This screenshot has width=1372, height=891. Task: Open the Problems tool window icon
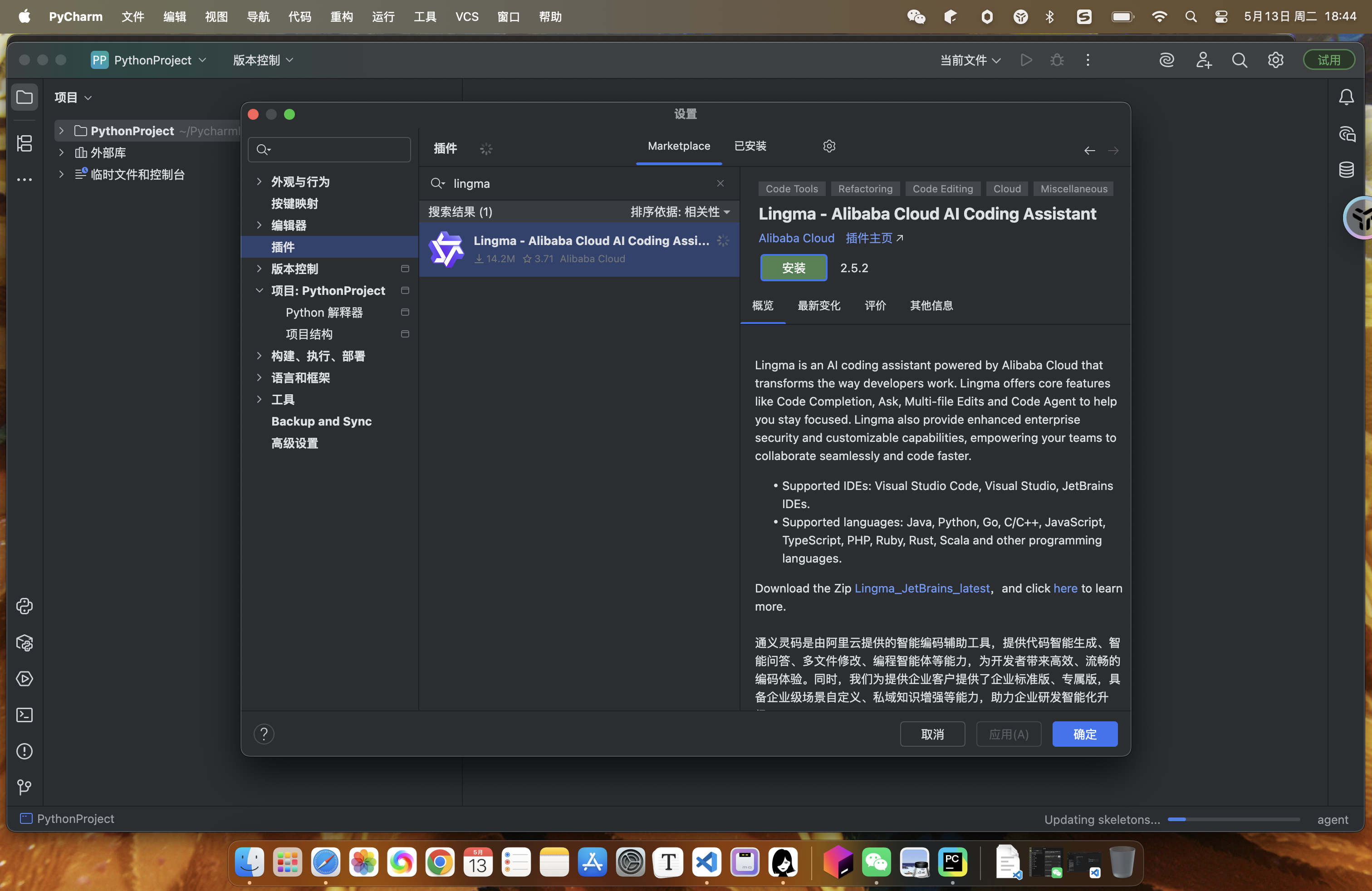pos(24,752)
